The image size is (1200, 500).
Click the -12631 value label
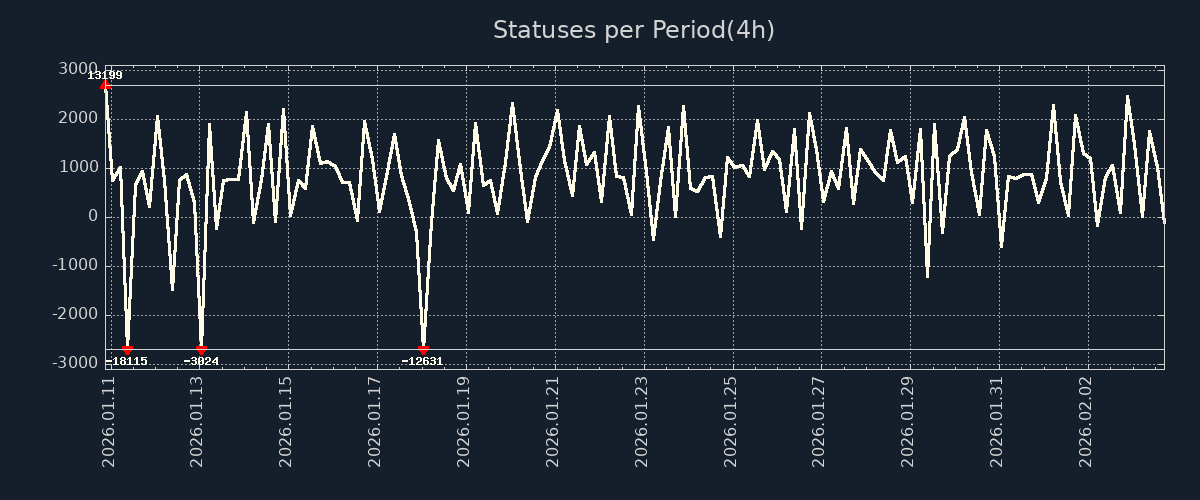(422, 361)
